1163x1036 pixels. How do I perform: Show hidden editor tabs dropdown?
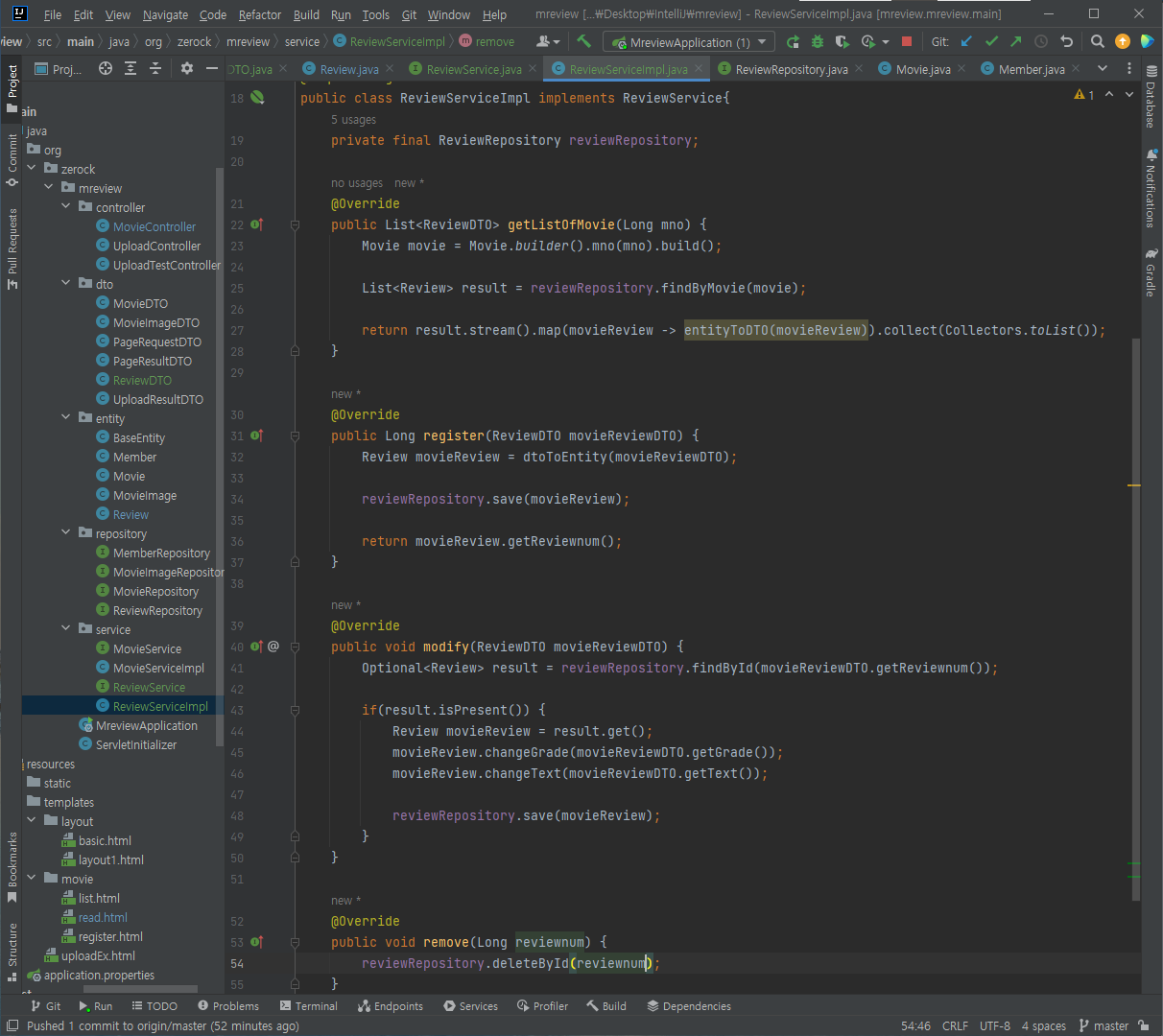point(1103,68)
